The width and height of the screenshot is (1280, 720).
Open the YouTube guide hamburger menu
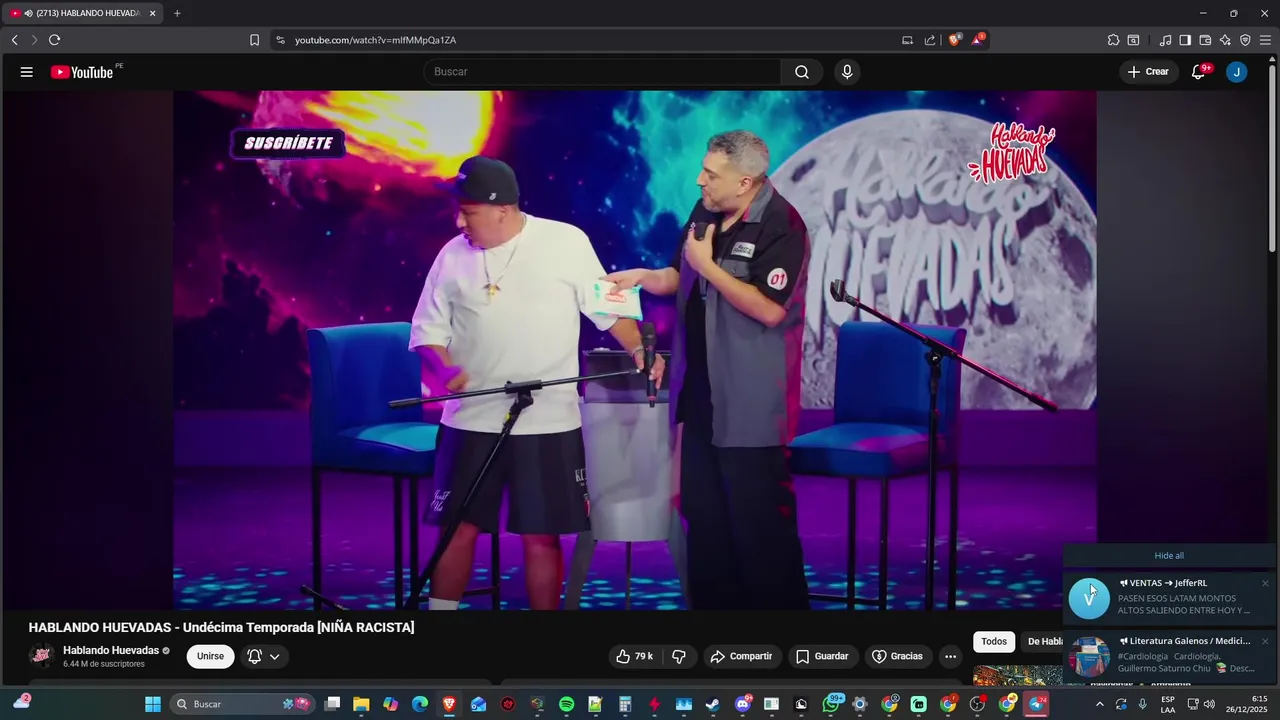[27, 72]
